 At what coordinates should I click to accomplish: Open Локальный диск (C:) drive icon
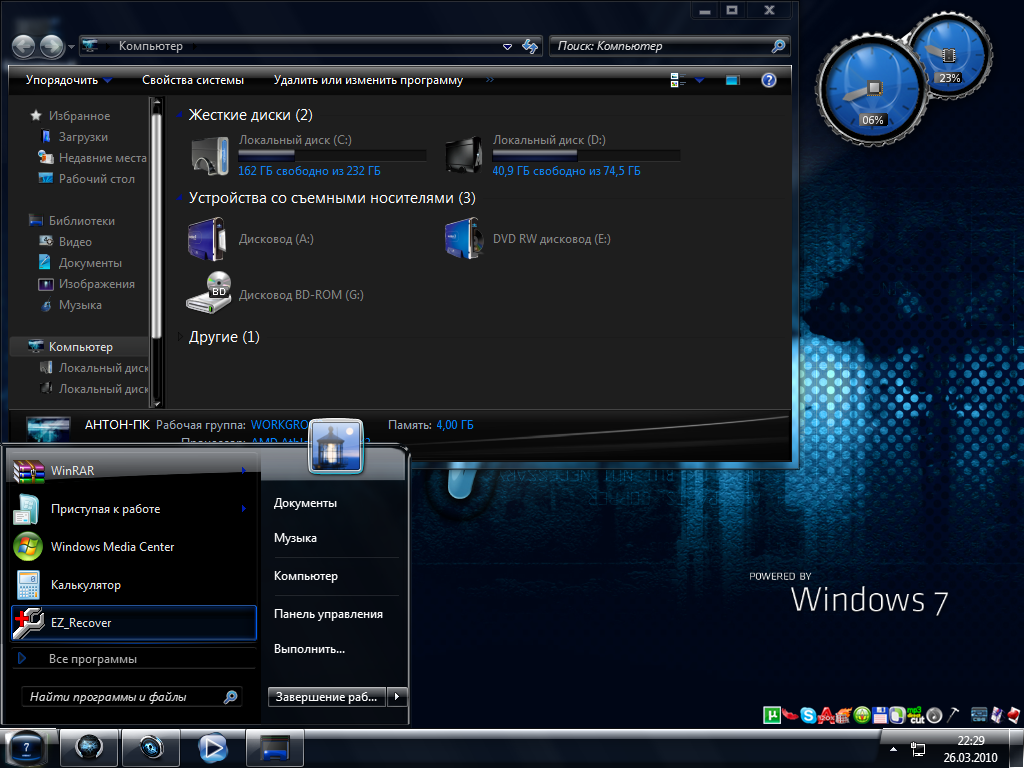click(x=210, y=155)
